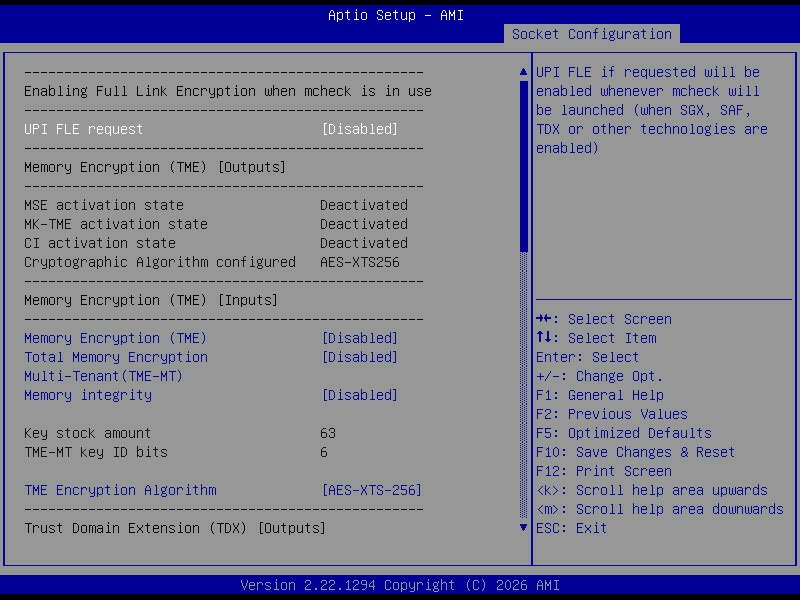Select the Memory Encryption (TME) item
The height and width of the screenshot is (600, 800).
pos(115,338)
